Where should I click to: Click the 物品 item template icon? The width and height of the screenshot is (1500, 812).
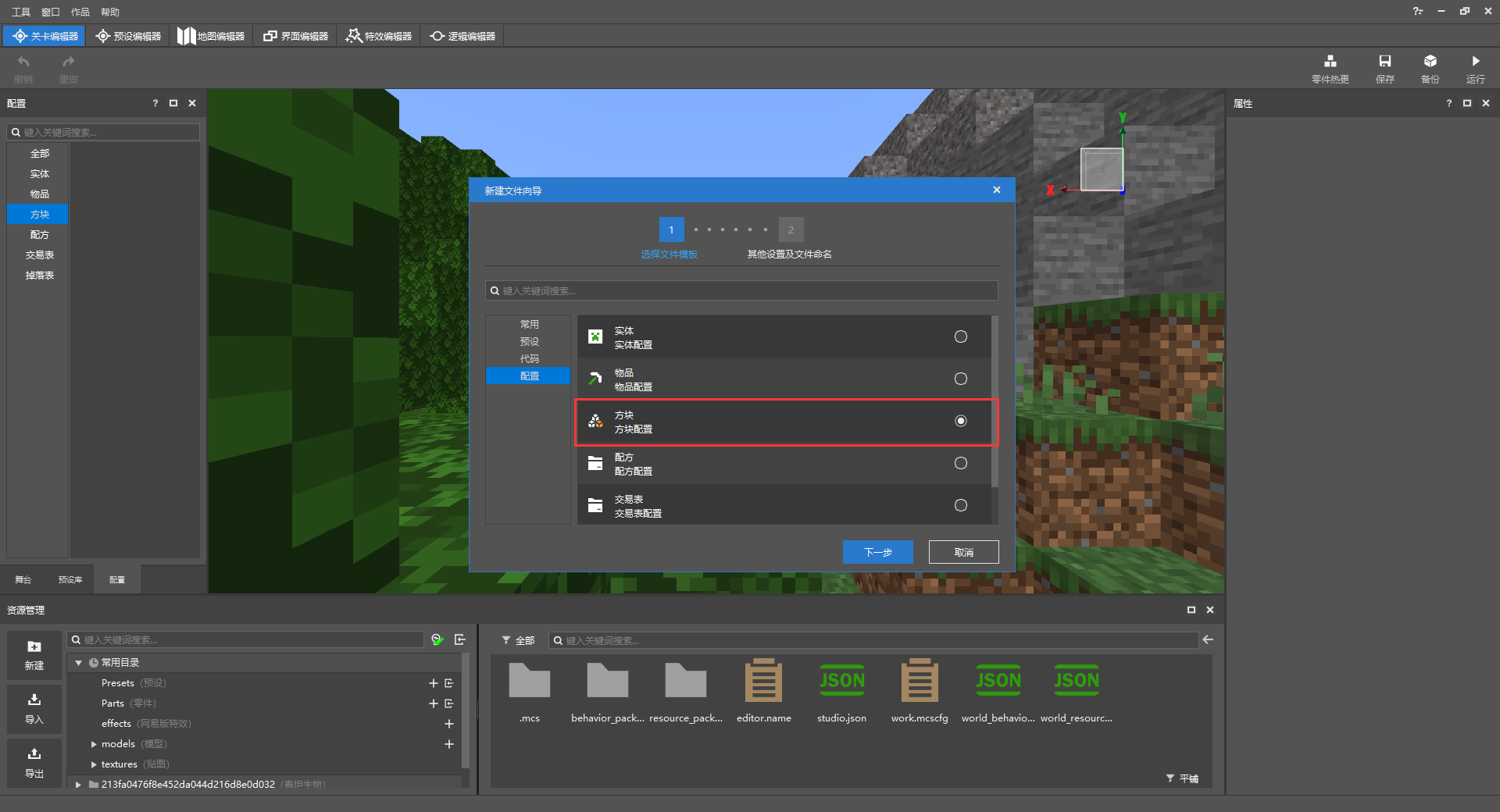(595, 379)
